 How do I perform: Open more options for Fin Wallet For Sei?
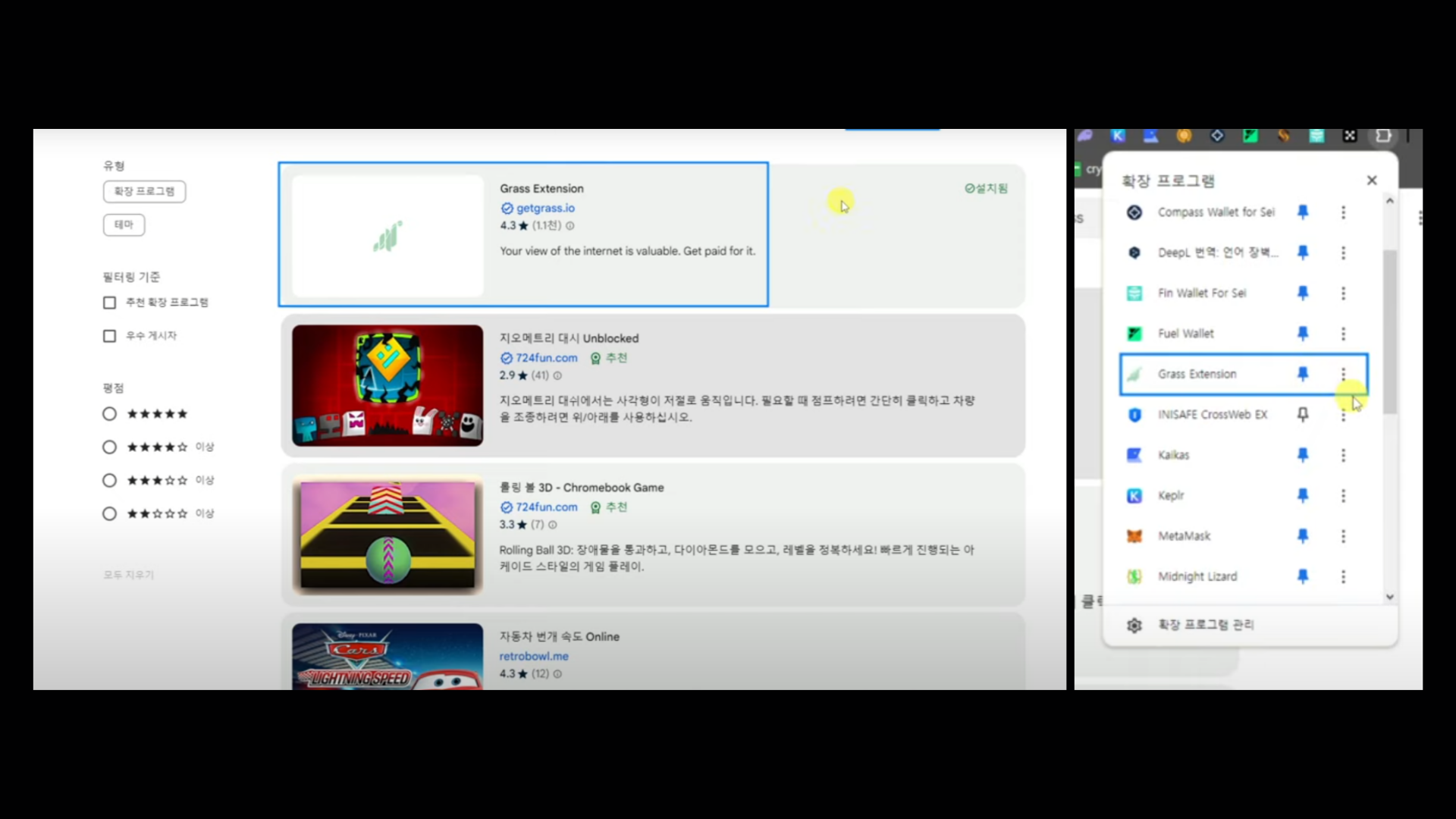coord(1343,293)
